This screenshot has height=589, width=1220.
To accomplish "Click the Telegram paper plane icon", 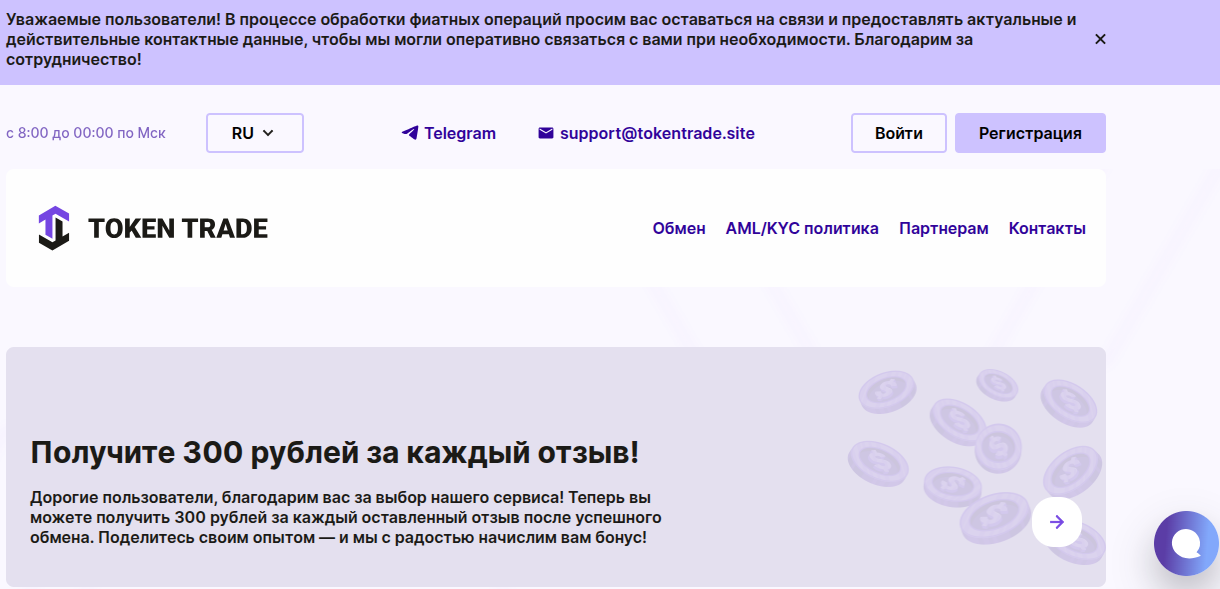I will [x=409, y=133].
